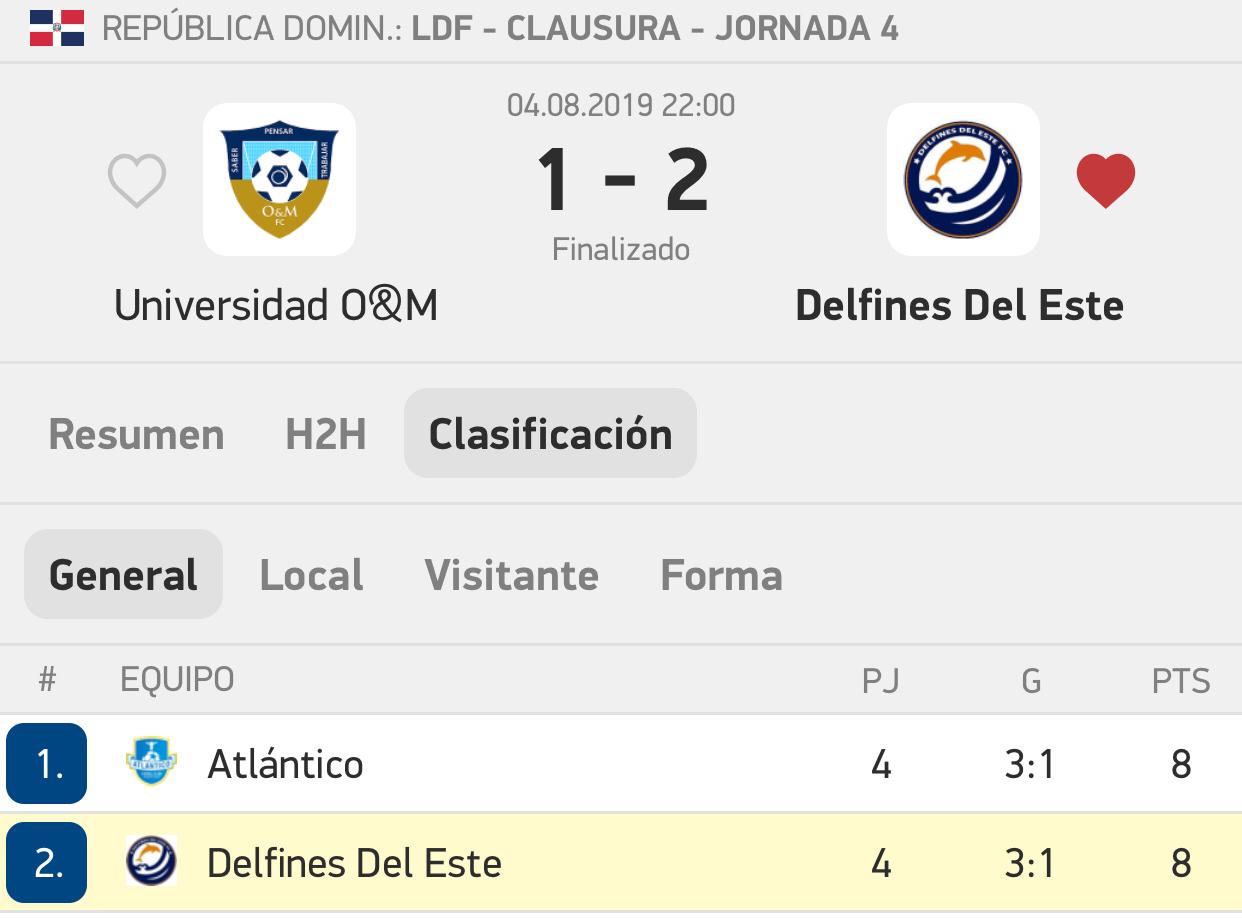This screenshot has width=1242, height=918.
Task: Open Delfines Del Este team name in header
Action: click(x=959, y=305)
